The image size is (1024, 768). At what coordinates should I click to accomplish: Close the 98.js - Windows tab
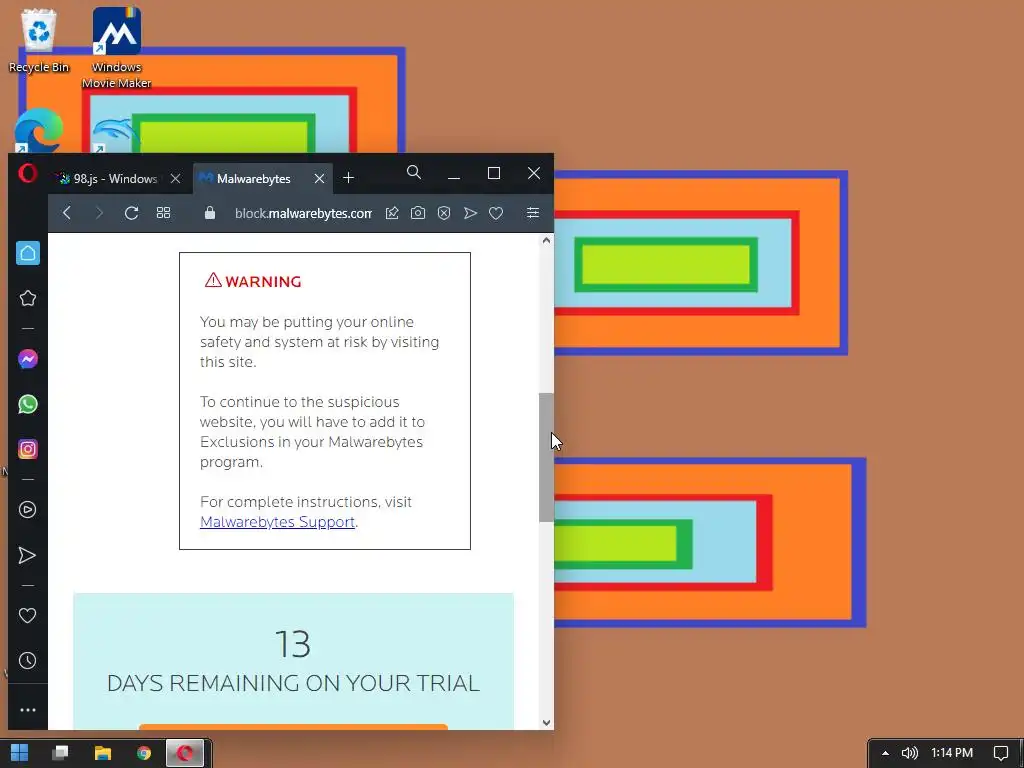[x=175, y=178]
